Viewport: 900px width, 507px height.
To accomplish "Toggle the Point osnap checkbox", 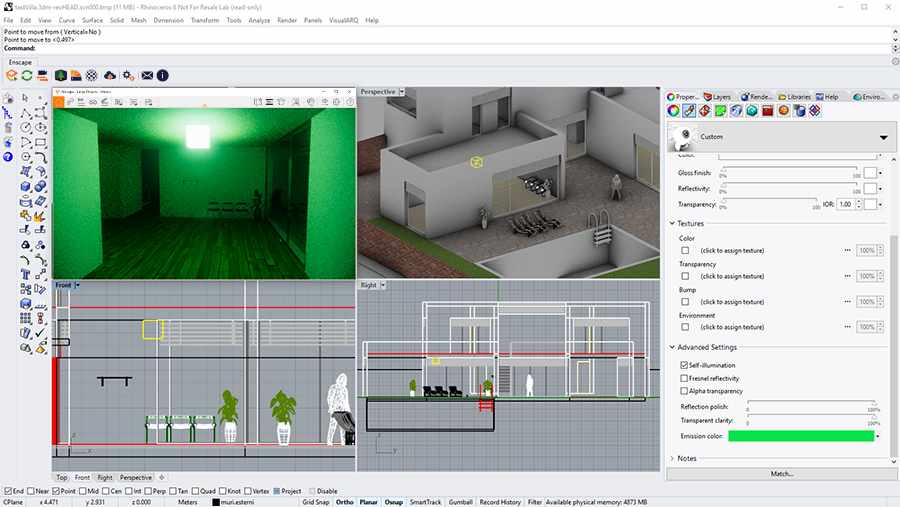I will tap(56, 491).
